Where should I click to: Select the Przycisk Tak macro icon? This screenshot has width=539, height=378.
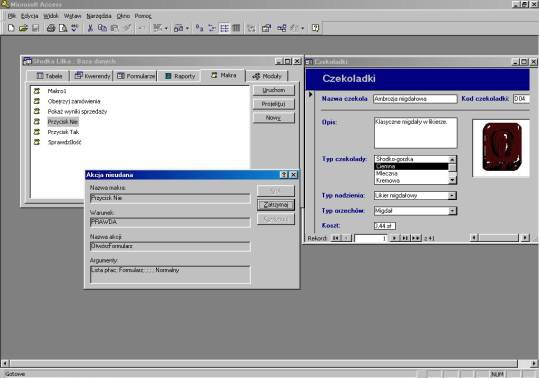37,132
